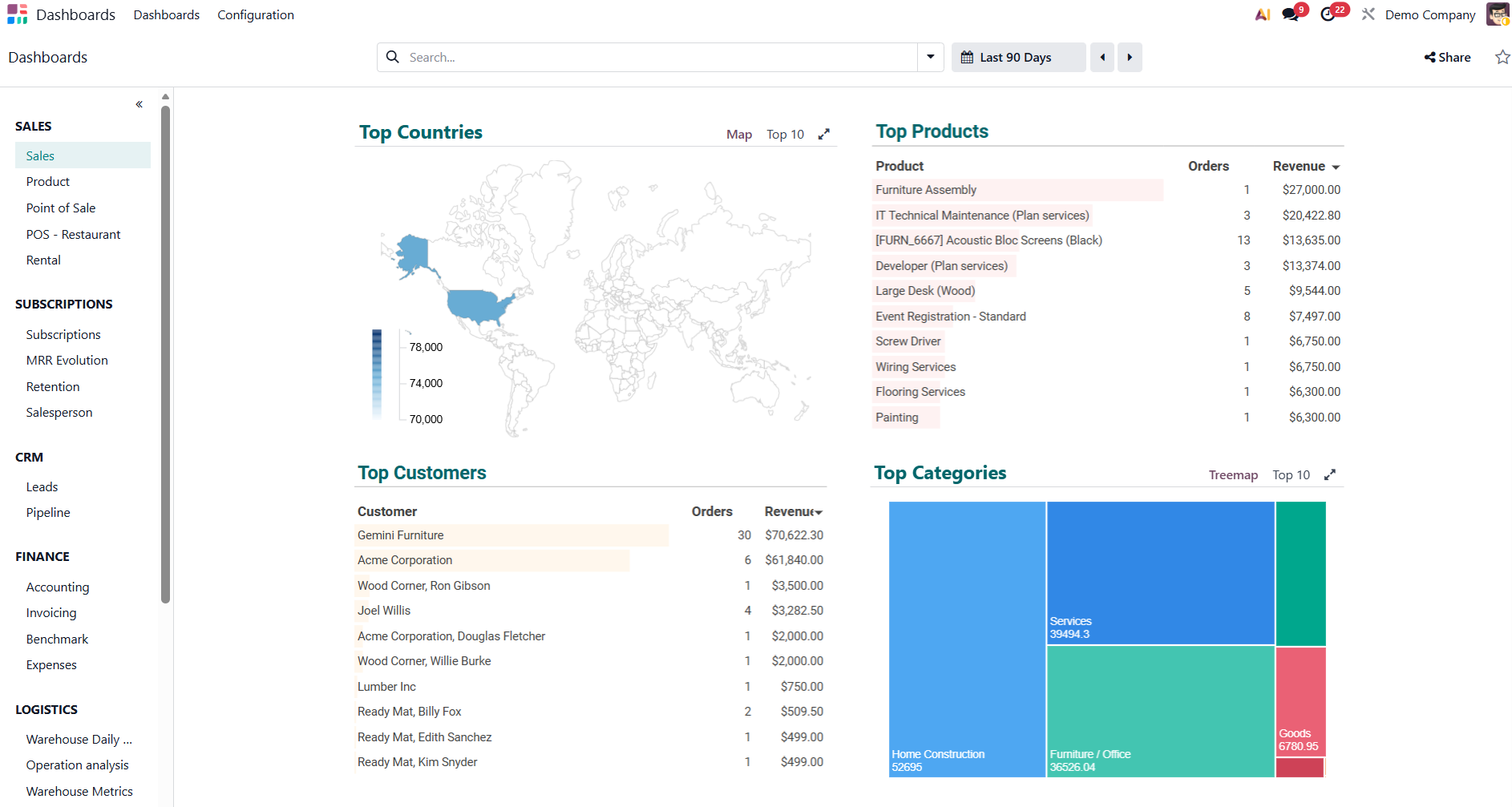Screen dimensions: 1512x807
Task: Open the activities clock icon
Action: pos(1328,14)
